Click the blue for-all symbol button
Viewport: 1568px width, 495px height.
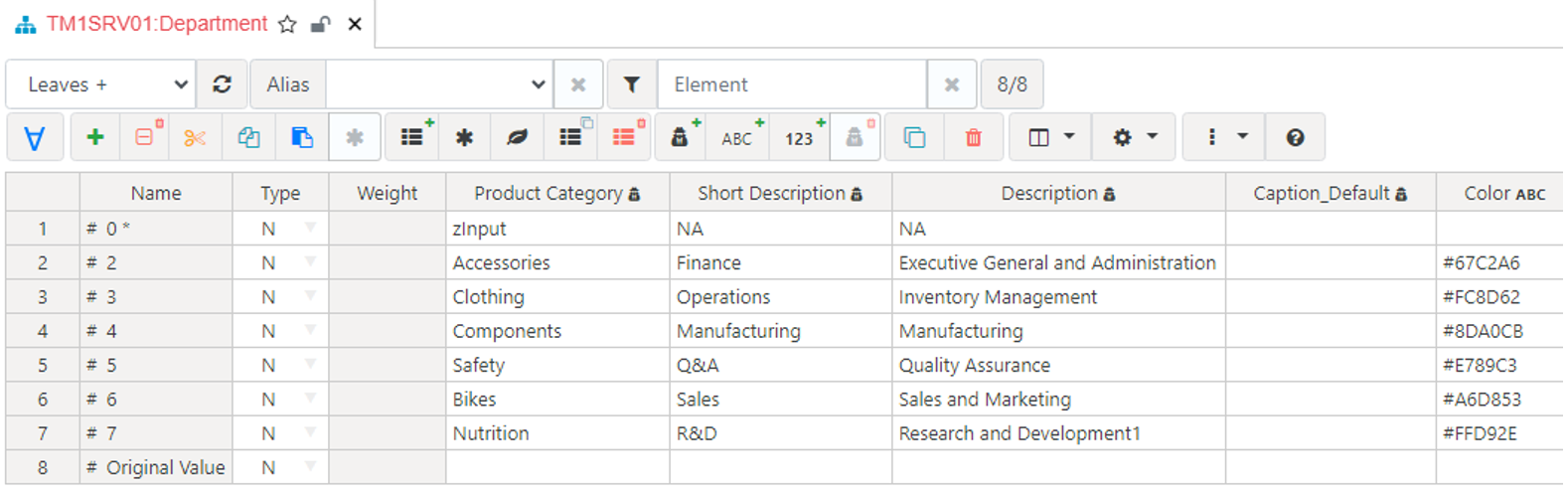[x=35, y=137]
